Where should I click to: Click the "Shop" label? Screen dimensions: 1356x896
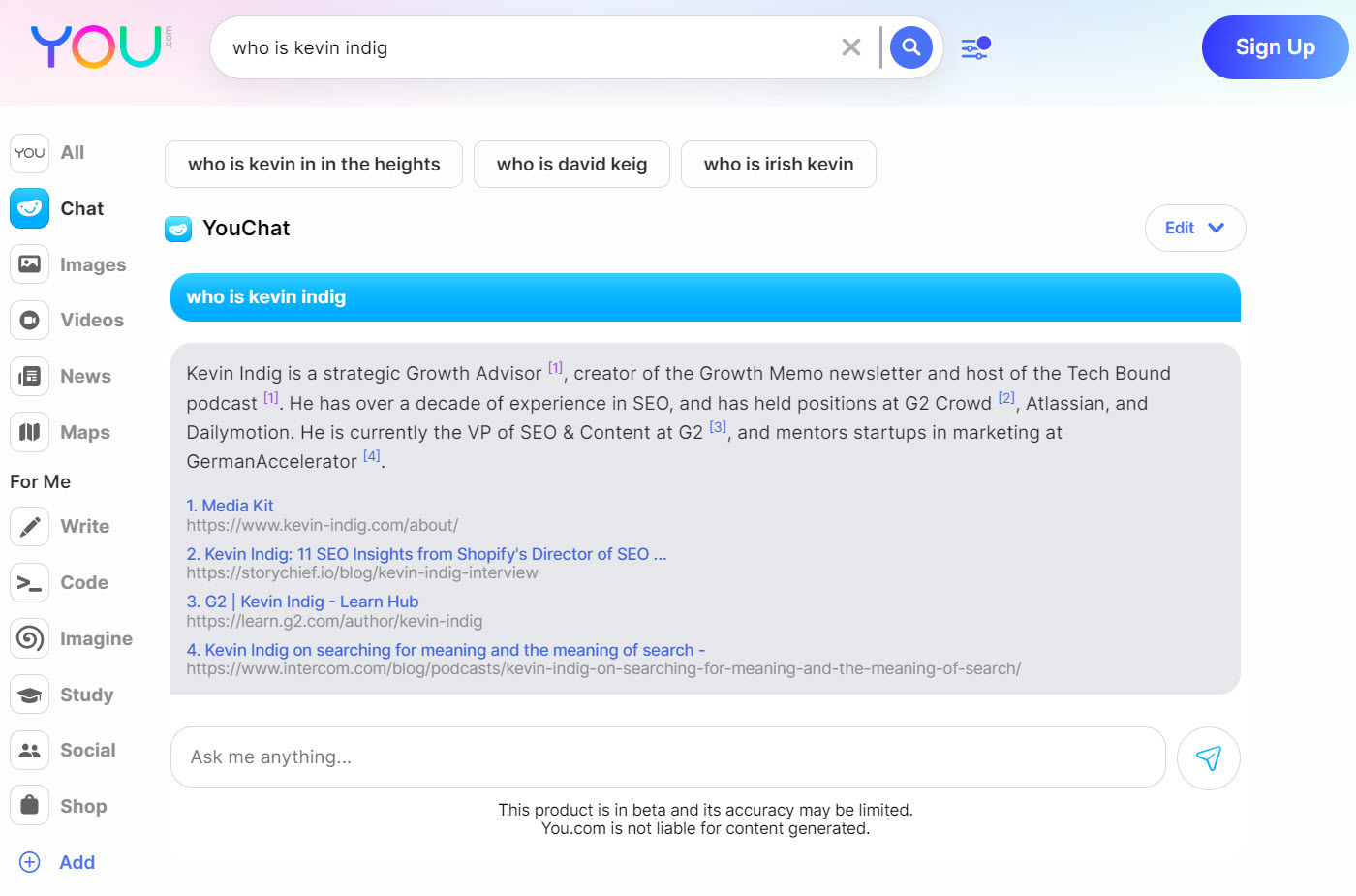pos(83,807)
